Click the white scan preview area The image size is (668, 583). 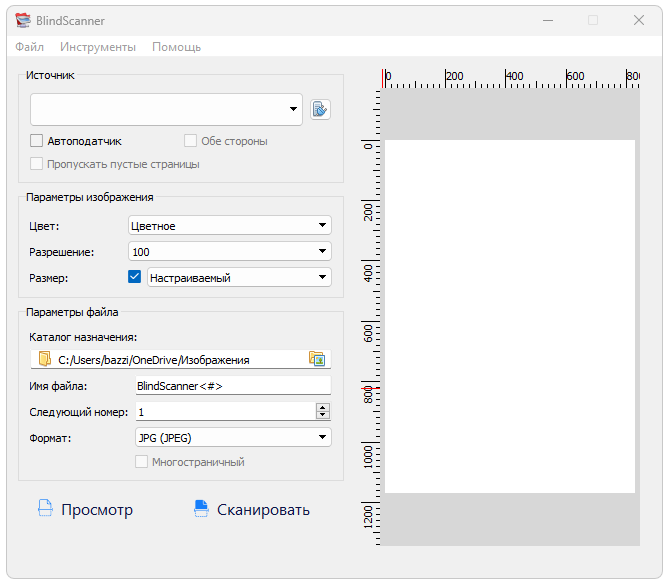pyautogui.click(x=509, y=316)
